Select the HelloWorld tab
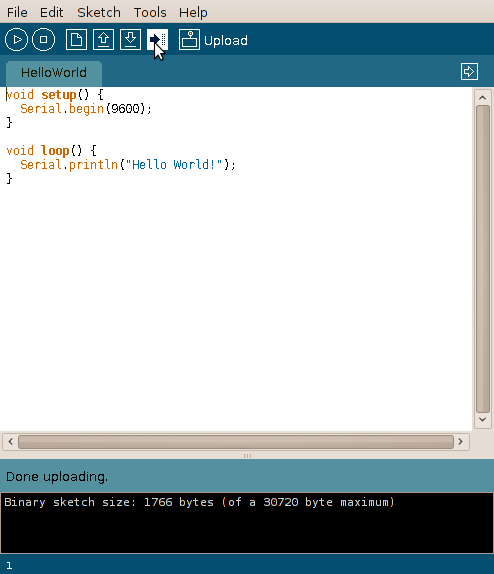Image resolution: width=494 pixels, height=574 pixels. tap(54, 73)
